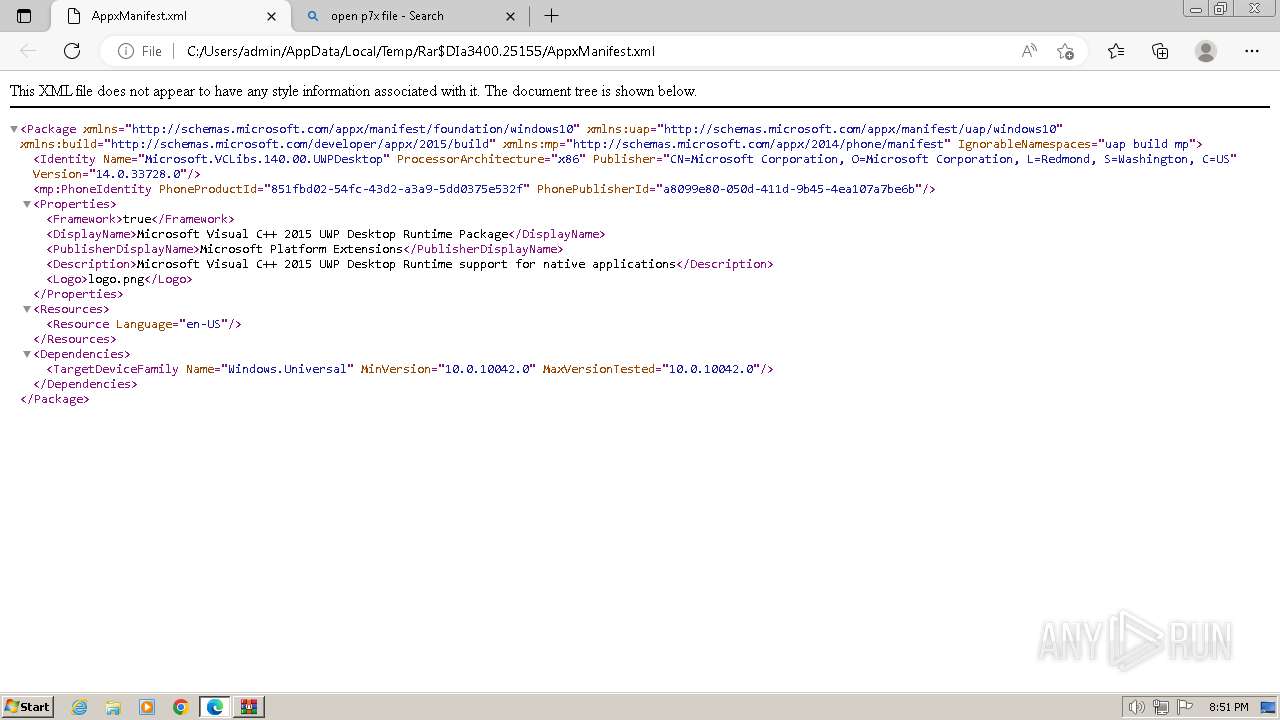
Task: Launch Google Chrome from taskbar
Action: click(181, 707)
